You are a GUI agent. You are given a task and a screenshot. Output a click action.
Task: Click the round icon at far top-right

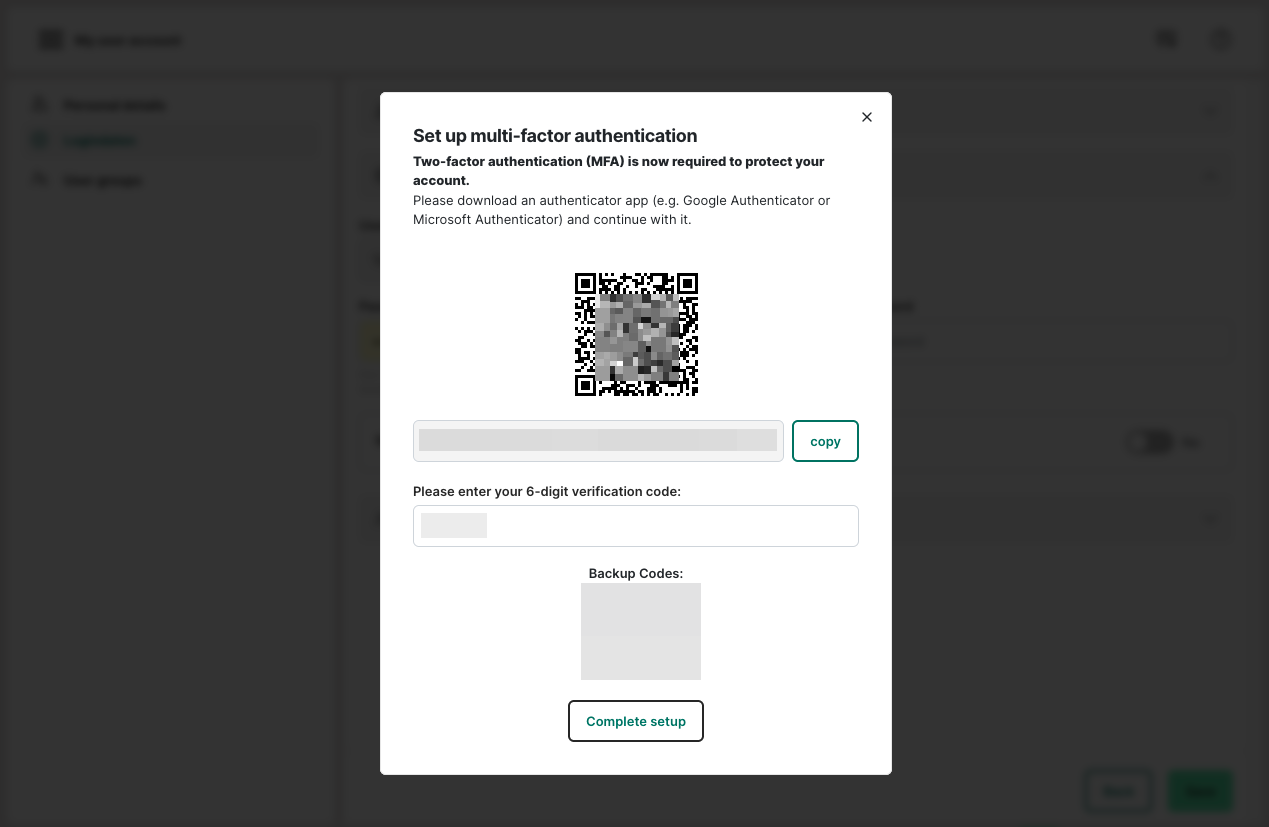[1220, 40]
